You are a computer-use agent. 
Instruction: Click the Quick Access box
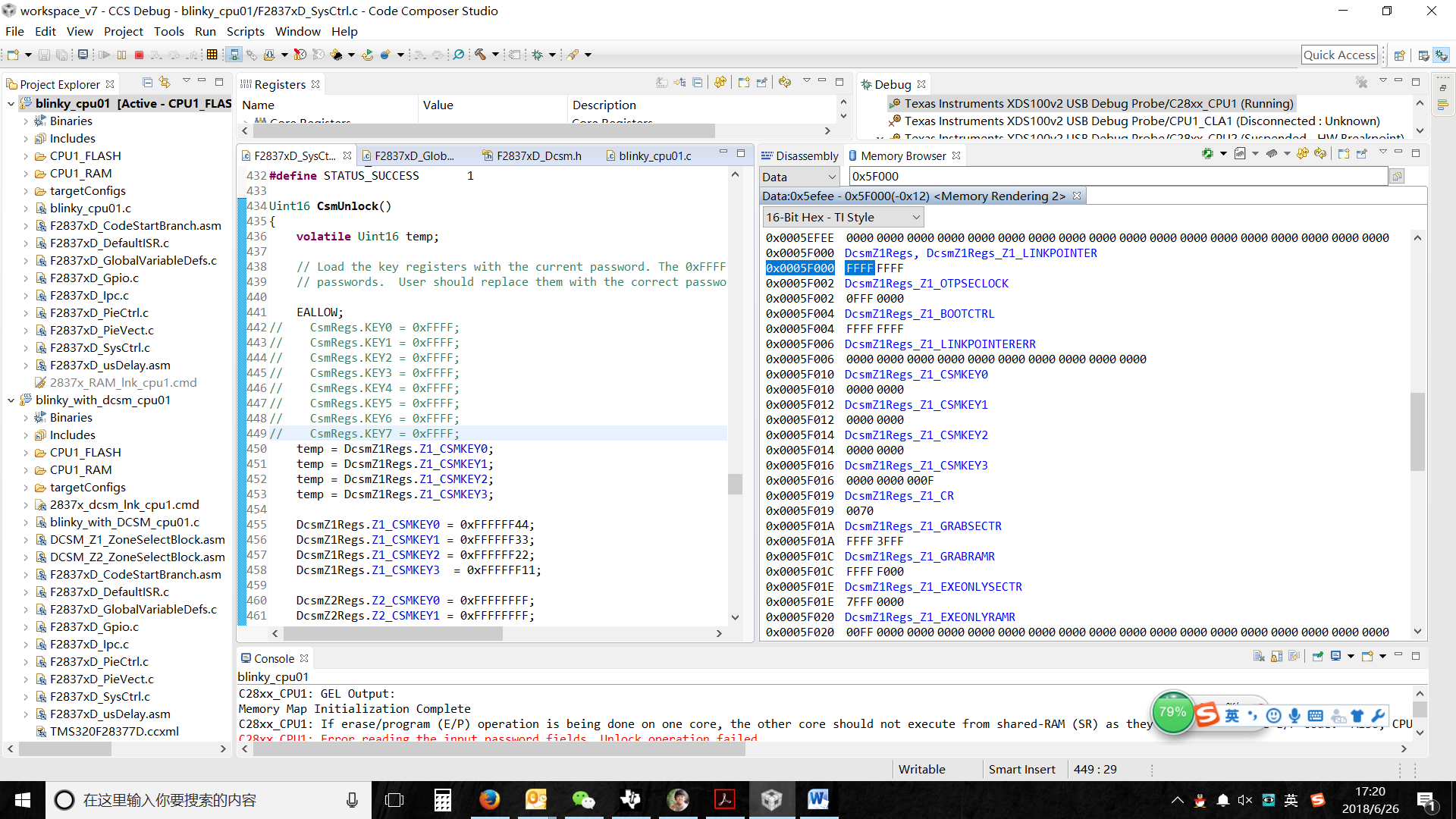pos(1338,55)
